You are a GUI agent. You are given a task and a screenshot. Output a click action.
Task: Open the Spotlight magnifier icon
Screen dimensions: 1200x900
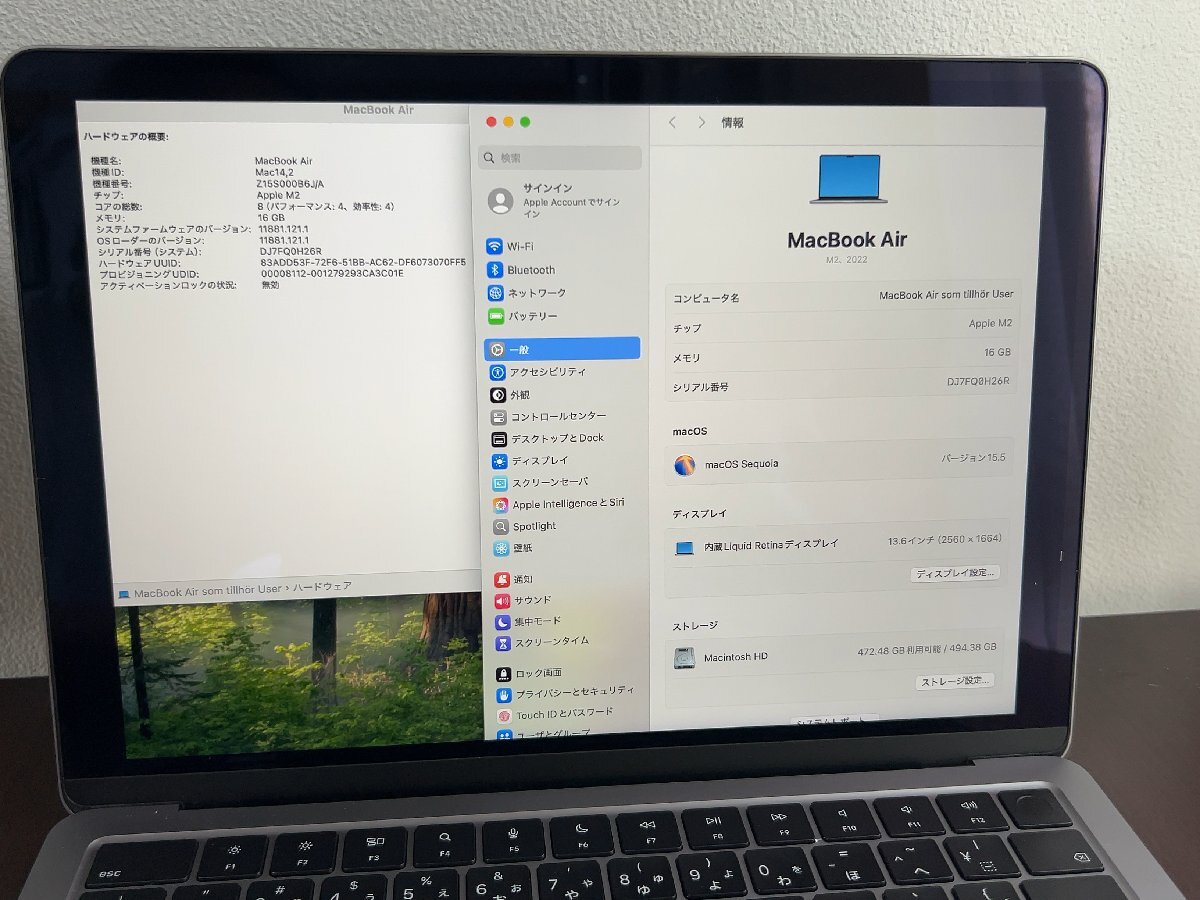[501, 527]
